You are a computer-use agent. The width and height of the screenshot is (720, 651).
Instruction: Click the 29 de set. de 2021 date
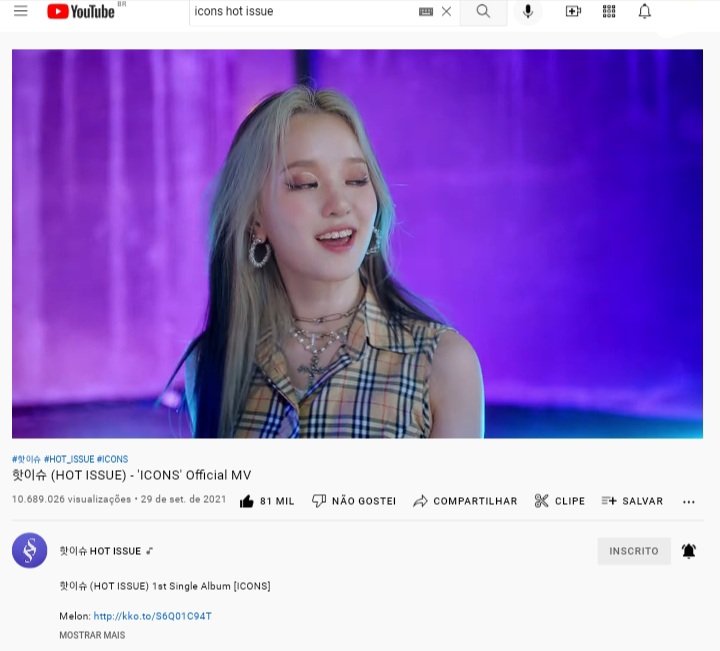click(x=183, y=499)
